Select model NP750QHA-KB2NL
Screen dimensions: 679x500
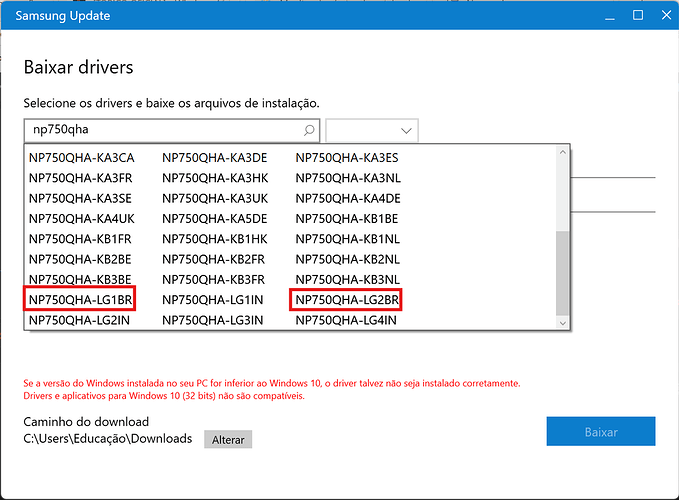tap(348, 260)
